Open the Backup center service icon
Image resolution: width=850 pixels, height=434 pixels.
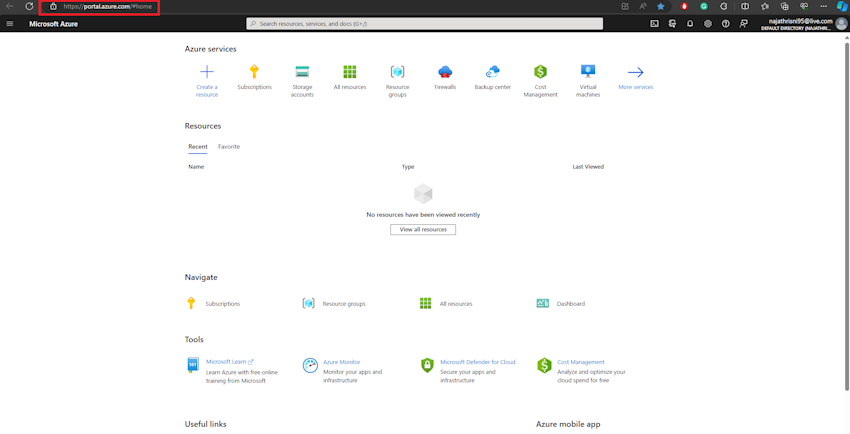pos(493,72)
